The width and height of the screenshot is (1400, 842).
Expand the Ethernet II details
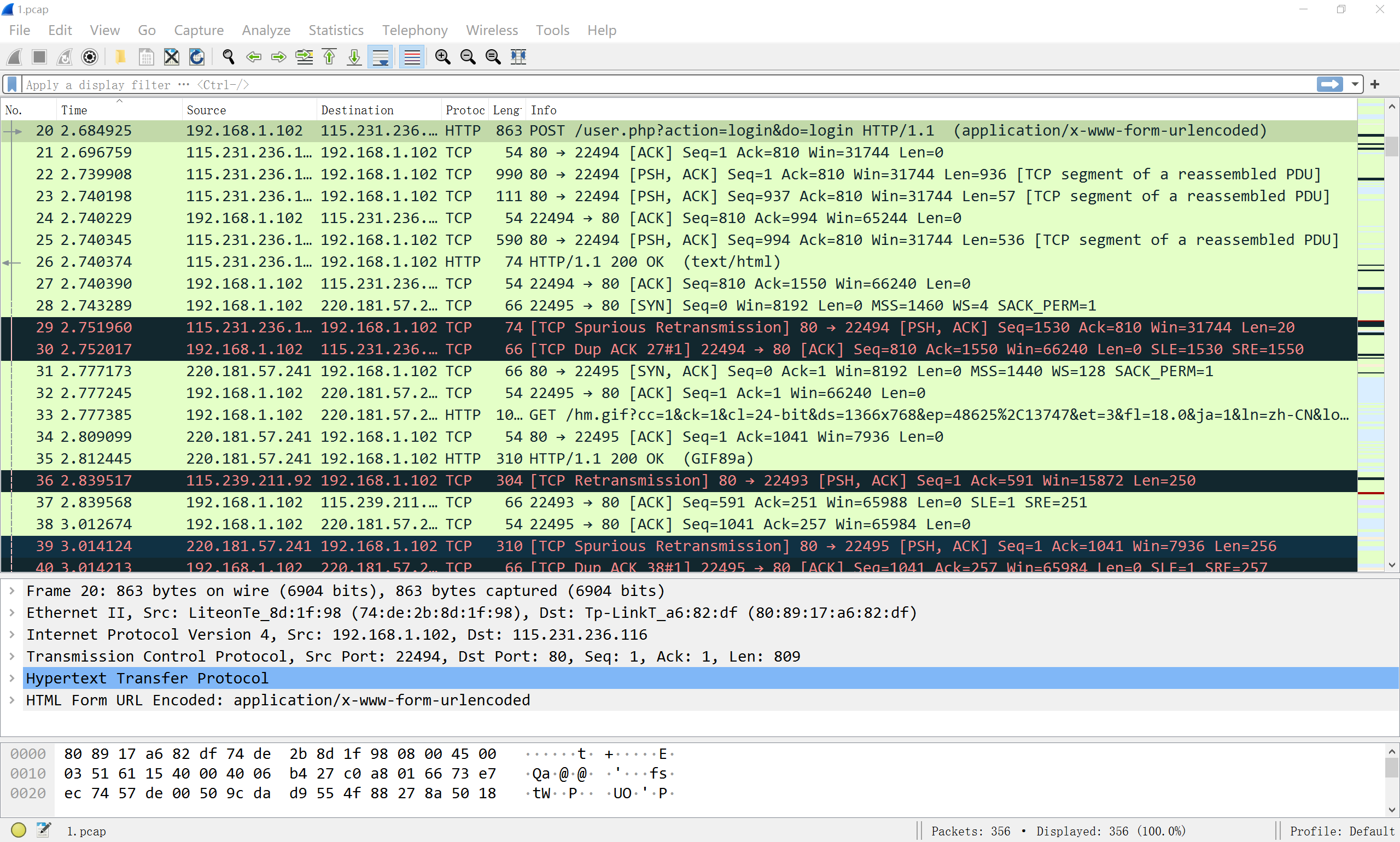(x=12, y=613)
